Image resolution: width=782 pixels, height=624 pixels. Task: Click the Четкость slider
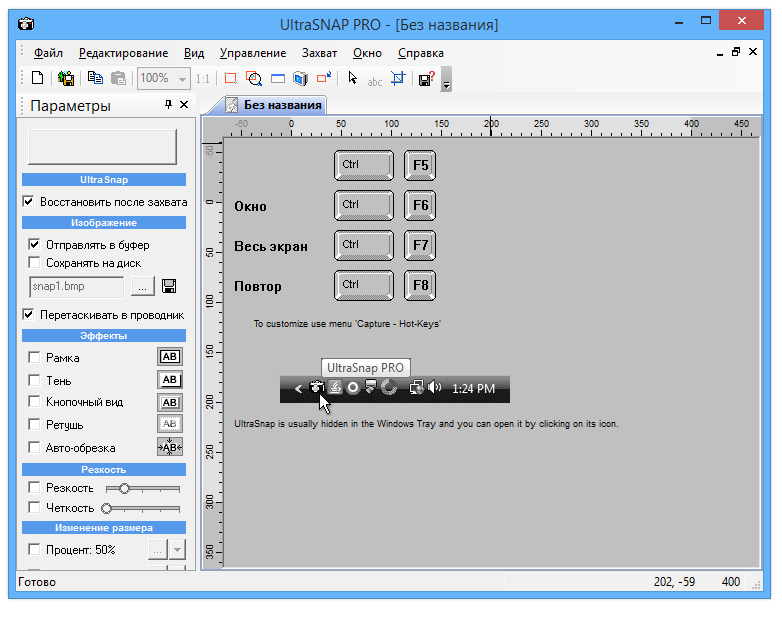(140, 509)
